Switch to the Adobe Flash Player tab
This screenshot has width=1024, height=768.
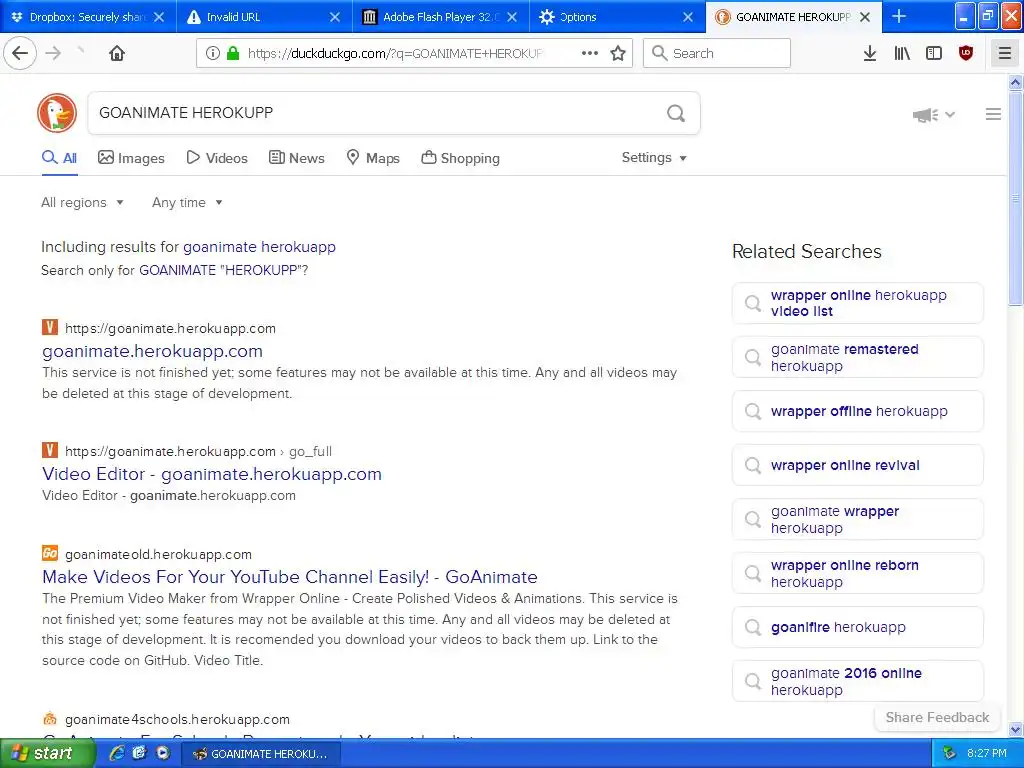pyautogui.click(x=431, y=17)
